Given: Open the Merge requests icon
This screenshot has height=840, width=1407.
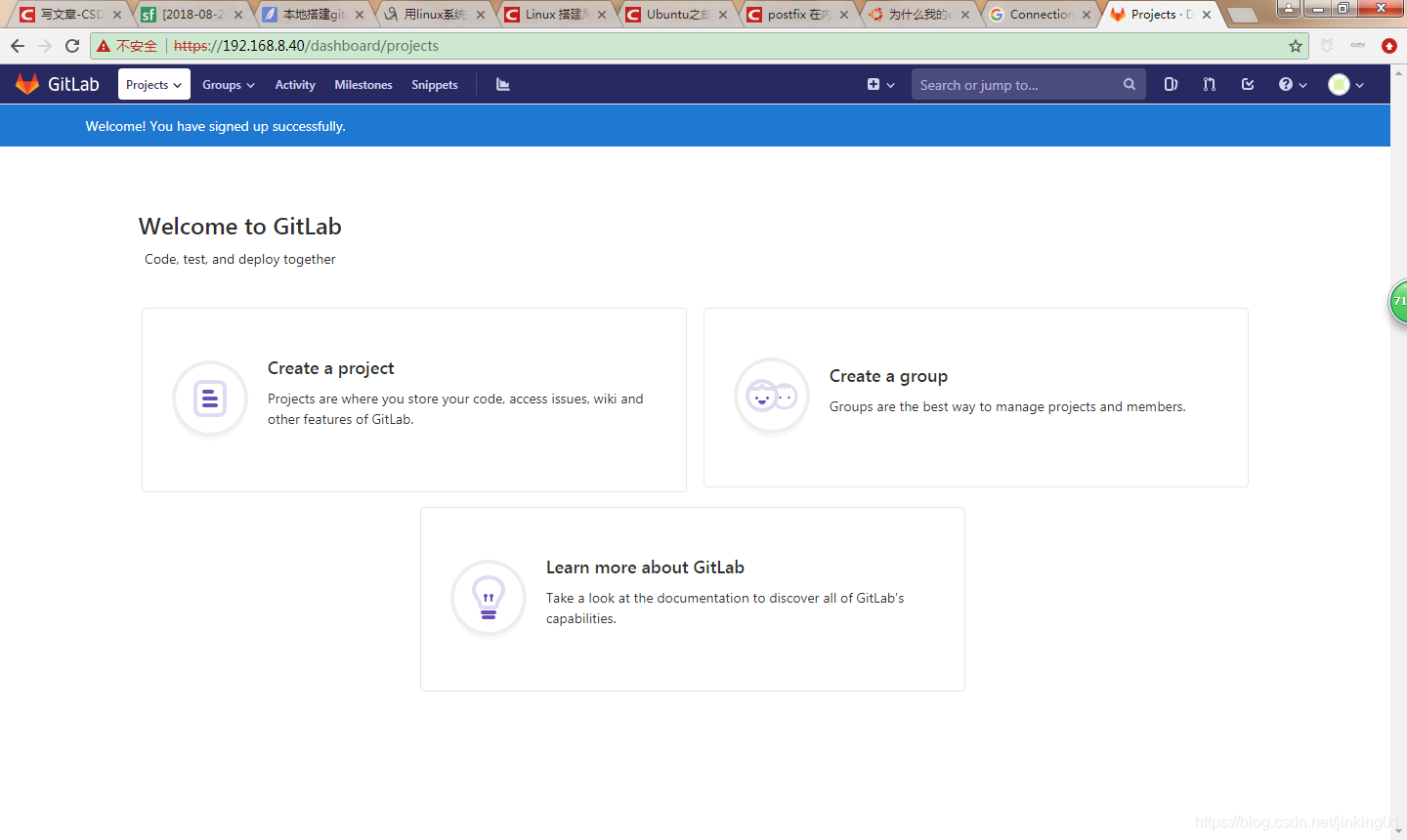Looking at the screenshot, I should [1210, 85].
